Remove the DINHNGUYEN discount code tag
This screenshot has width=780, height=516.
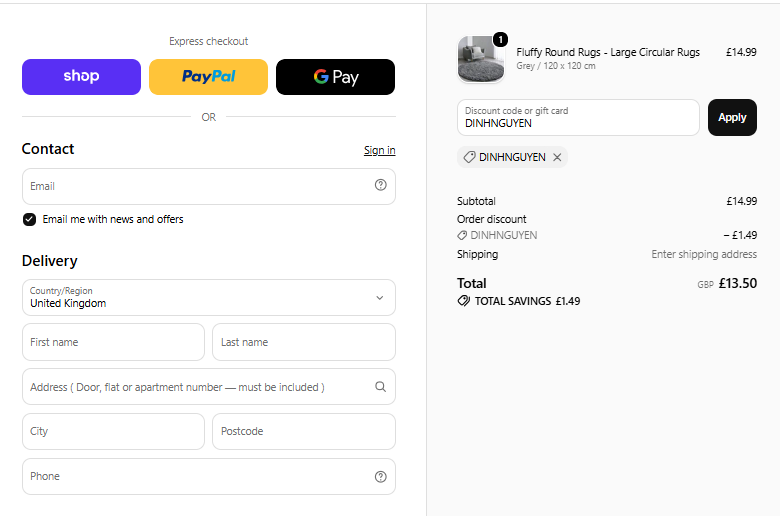pos(557,157)
